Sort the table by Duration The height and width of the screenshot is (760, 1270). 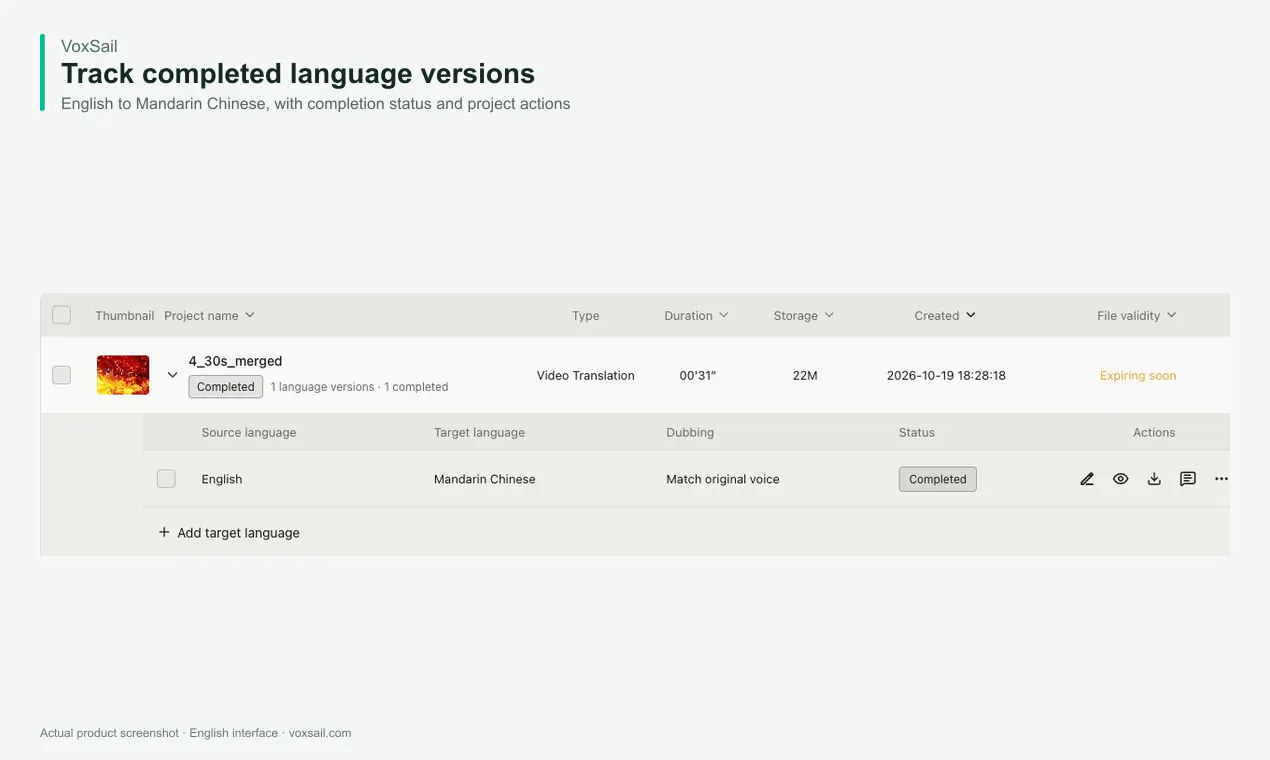[x=696, y=316]
